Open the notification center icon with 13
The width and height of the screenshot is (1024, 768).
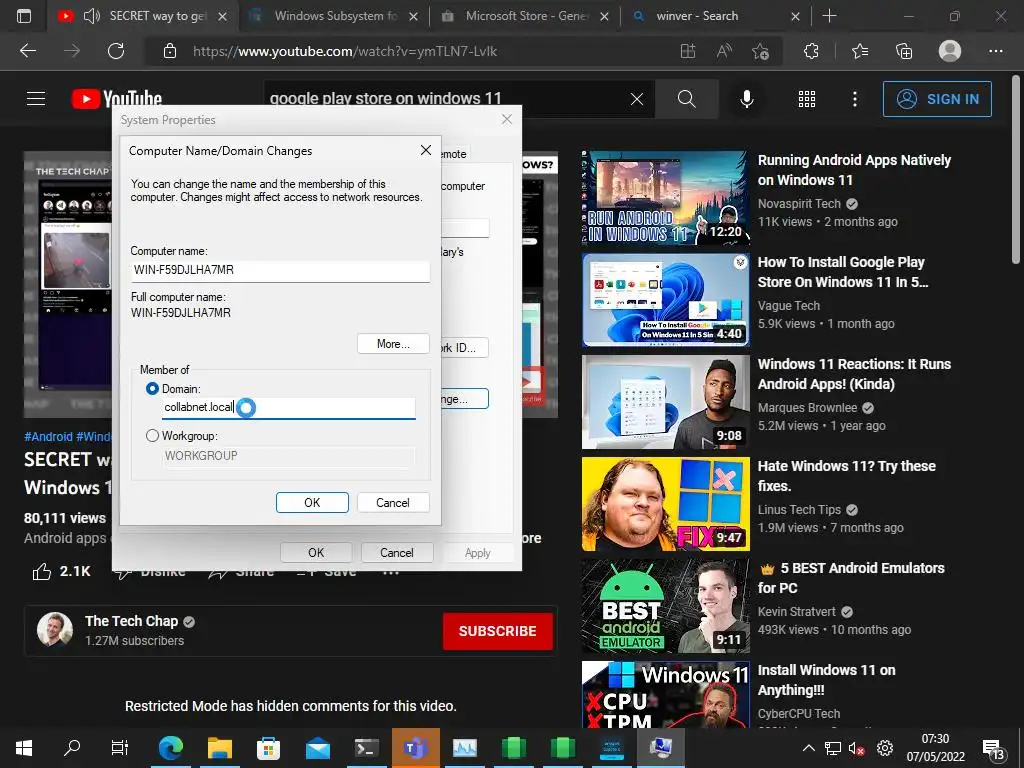click(x=993, y=749)
